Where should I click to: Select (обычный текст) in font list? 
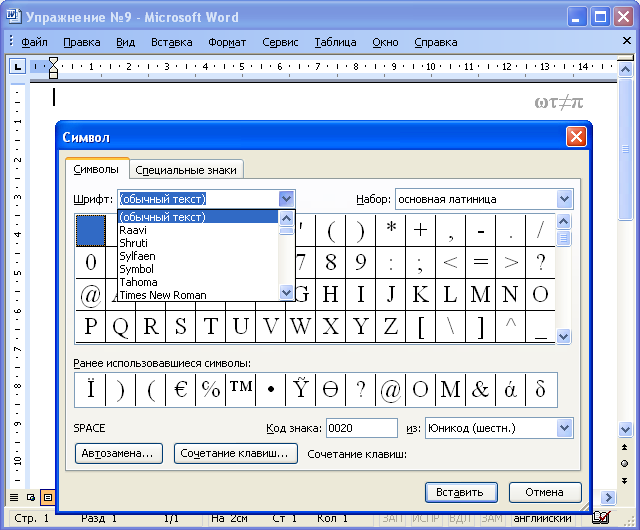tap(198, 217)
